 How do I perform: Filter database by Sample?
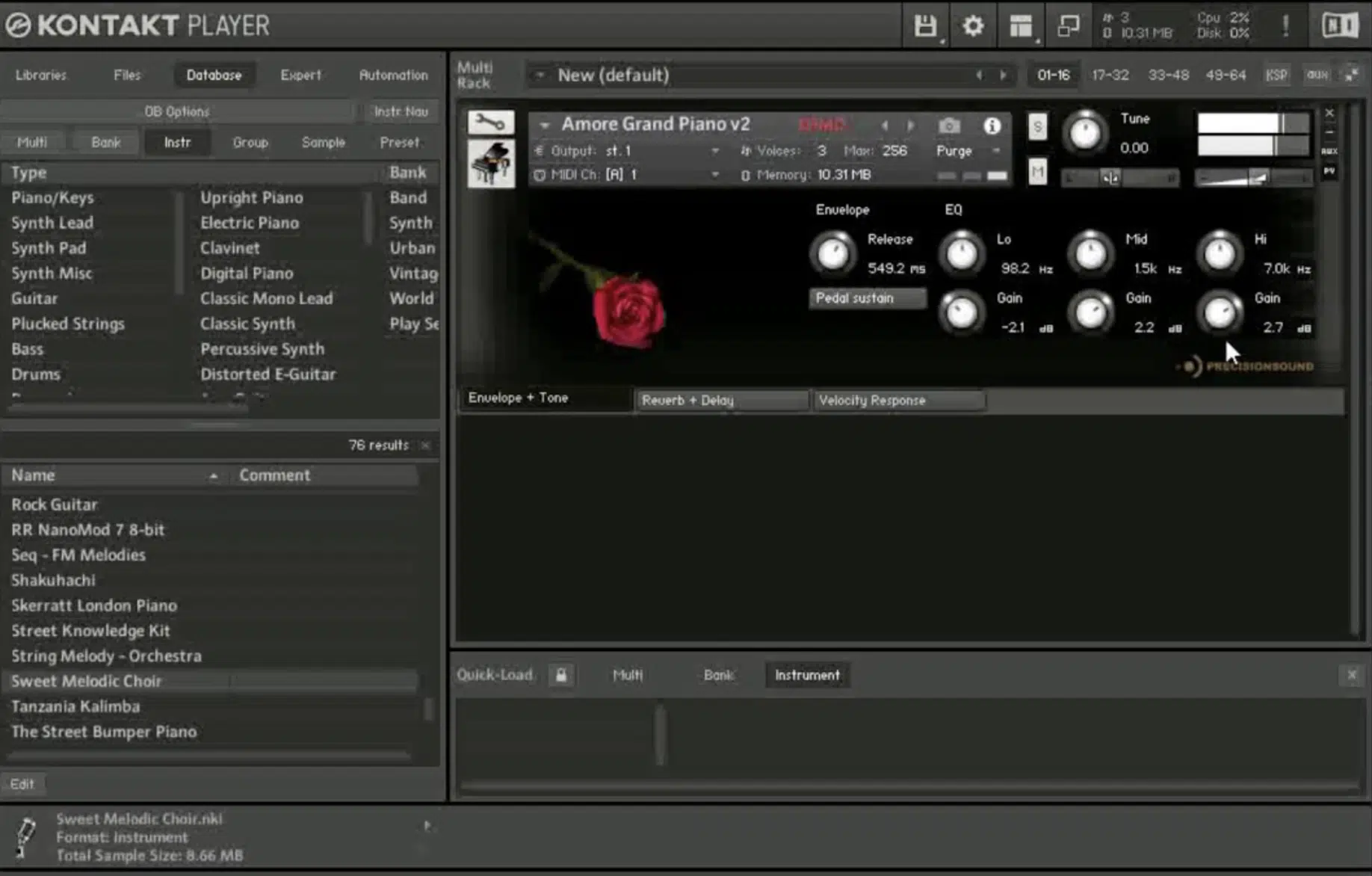[x=323, y=142]
